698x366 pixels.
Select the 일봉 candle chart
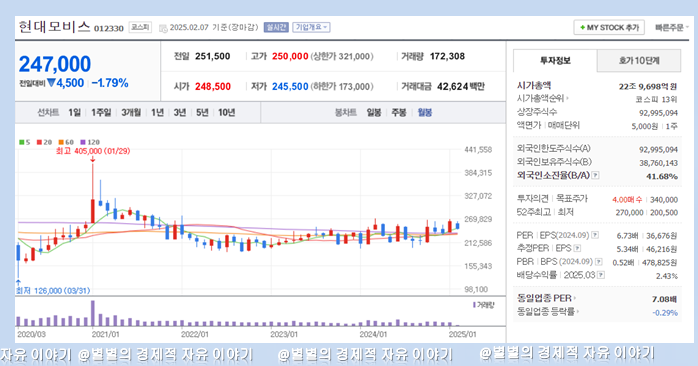[x=374, y=113]
